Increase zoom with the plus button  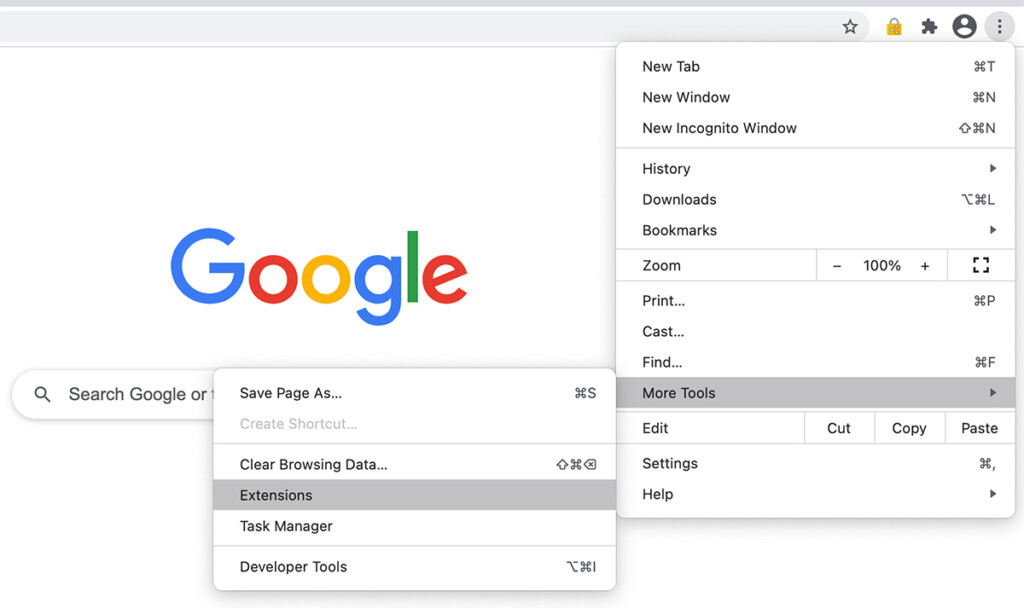(925, 266)
